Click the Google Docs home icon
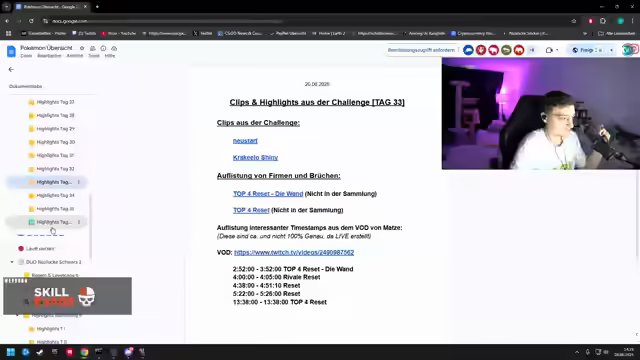 click(11, 51)
